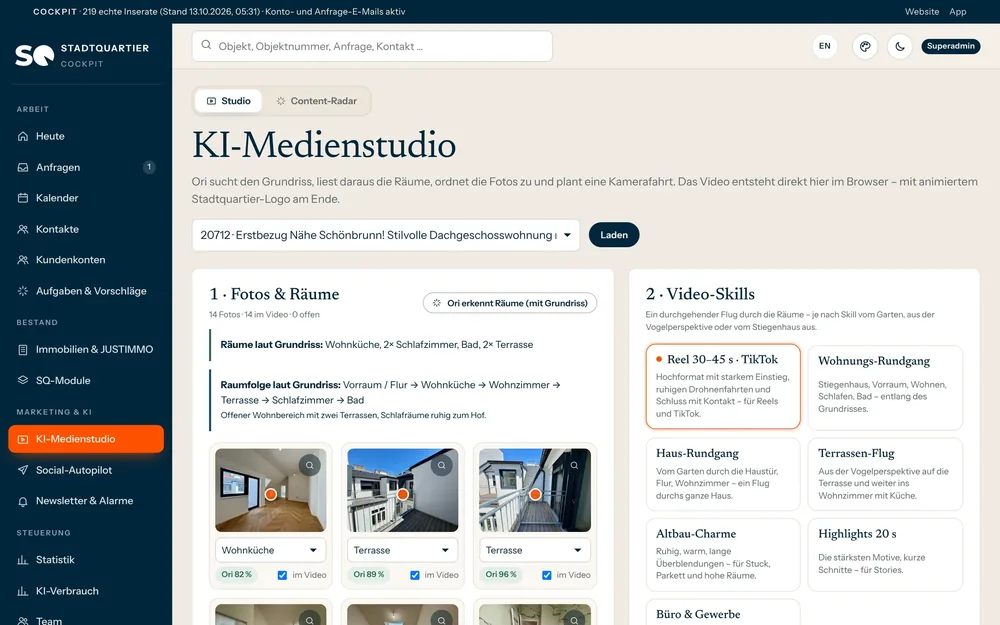The width and height of the screenshot is (1000, 625).
Task: Open the App link in top bar
Action: pyautogui.click(x=957, y=11)
